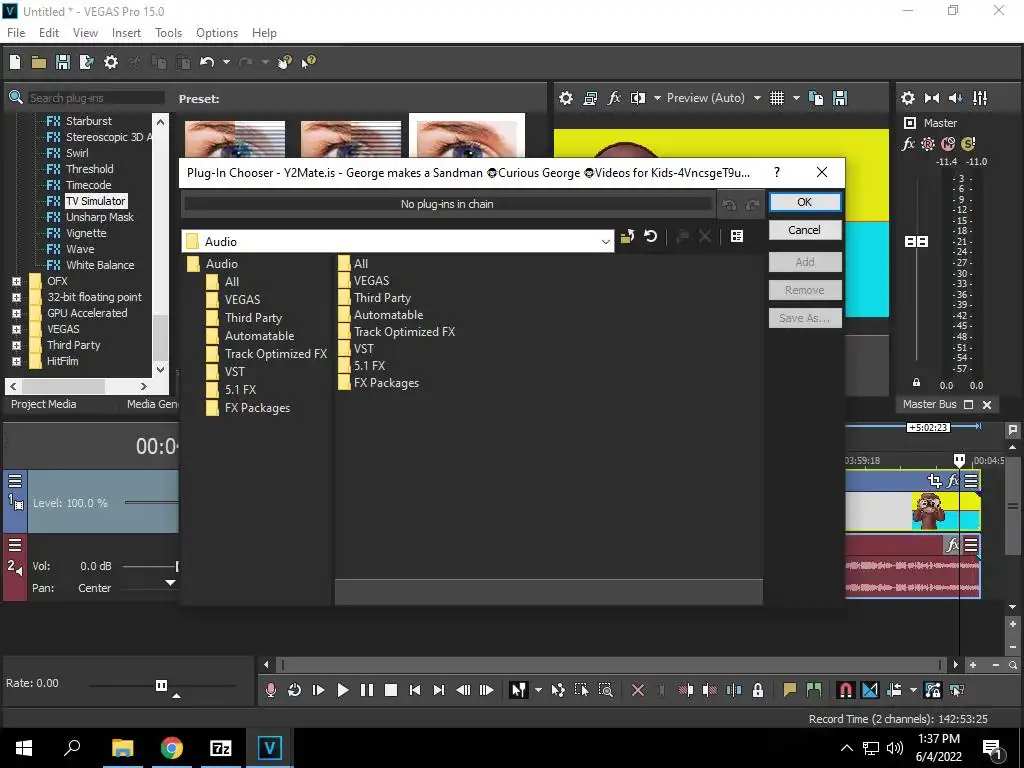Screen dimensions: 1024x768
Task: Open the Audio folder dropdown in chooser
Action: pos(605,242)
